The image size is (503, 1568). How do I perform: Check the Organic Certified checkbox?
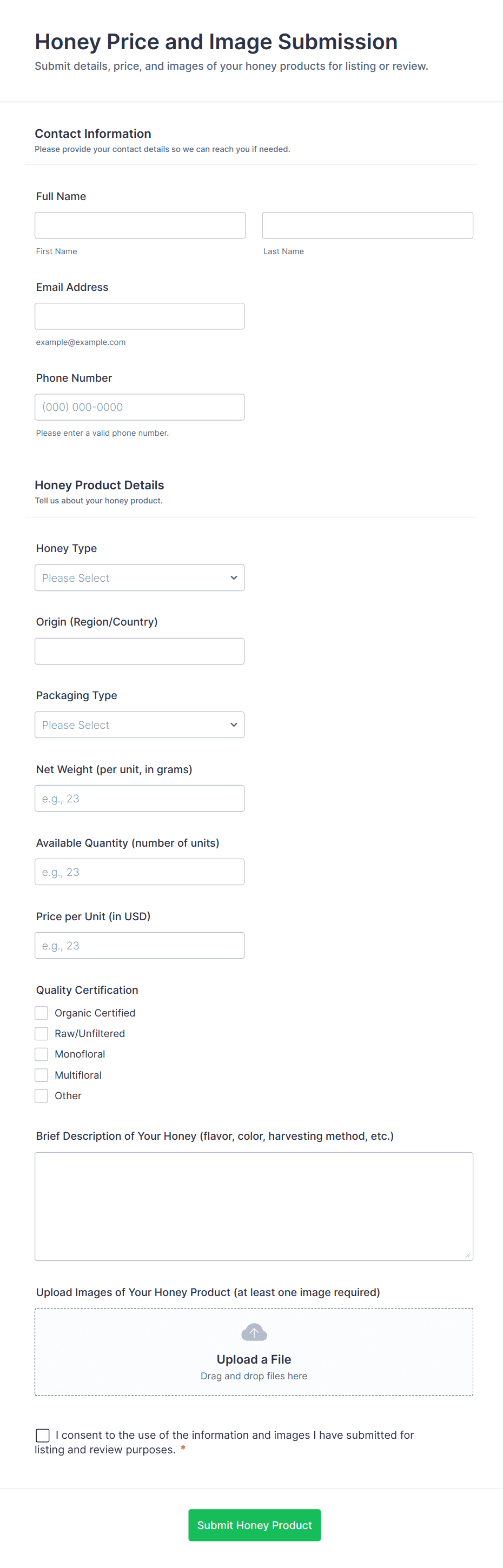click(x=42, y=1012)
